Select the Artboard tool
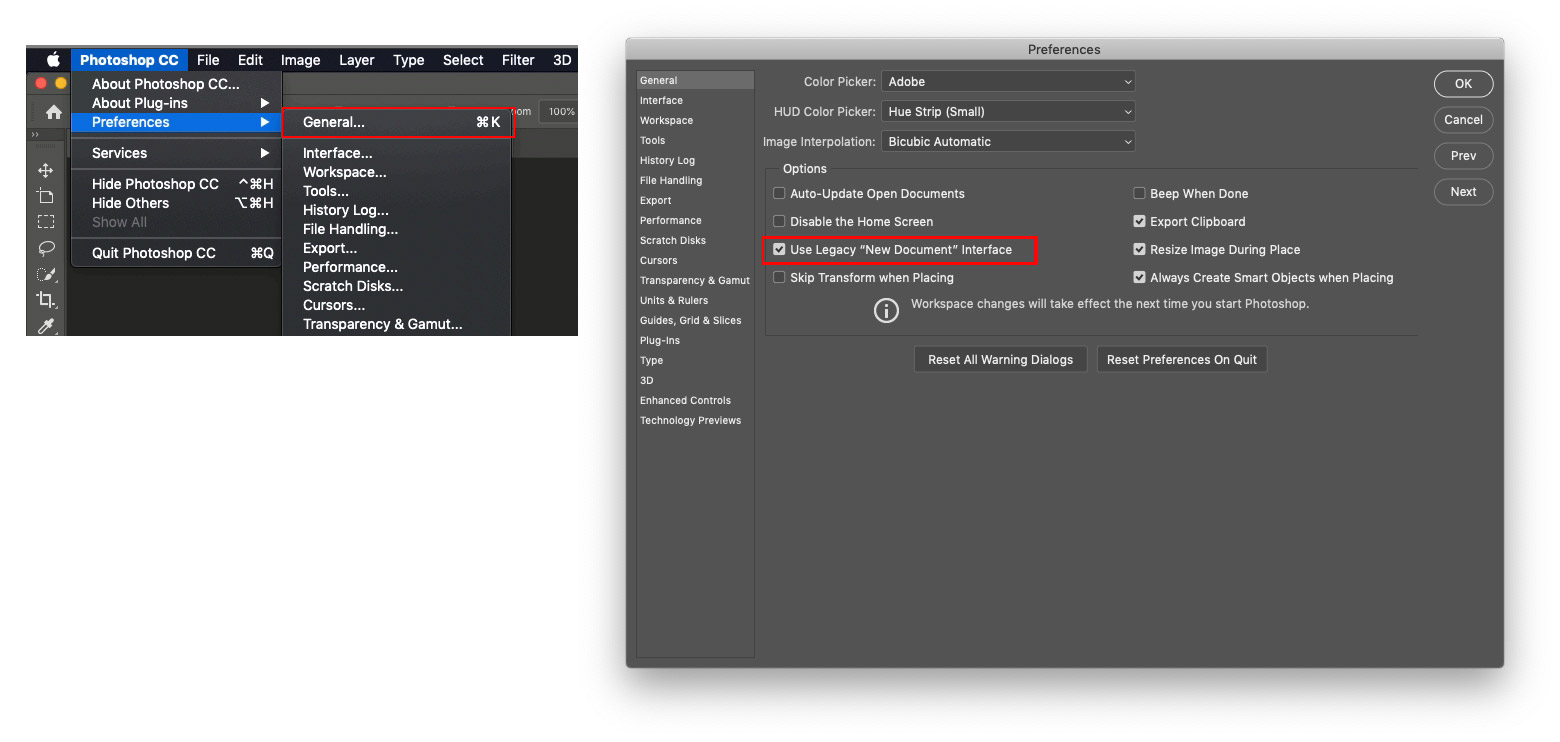 [46, 196]
